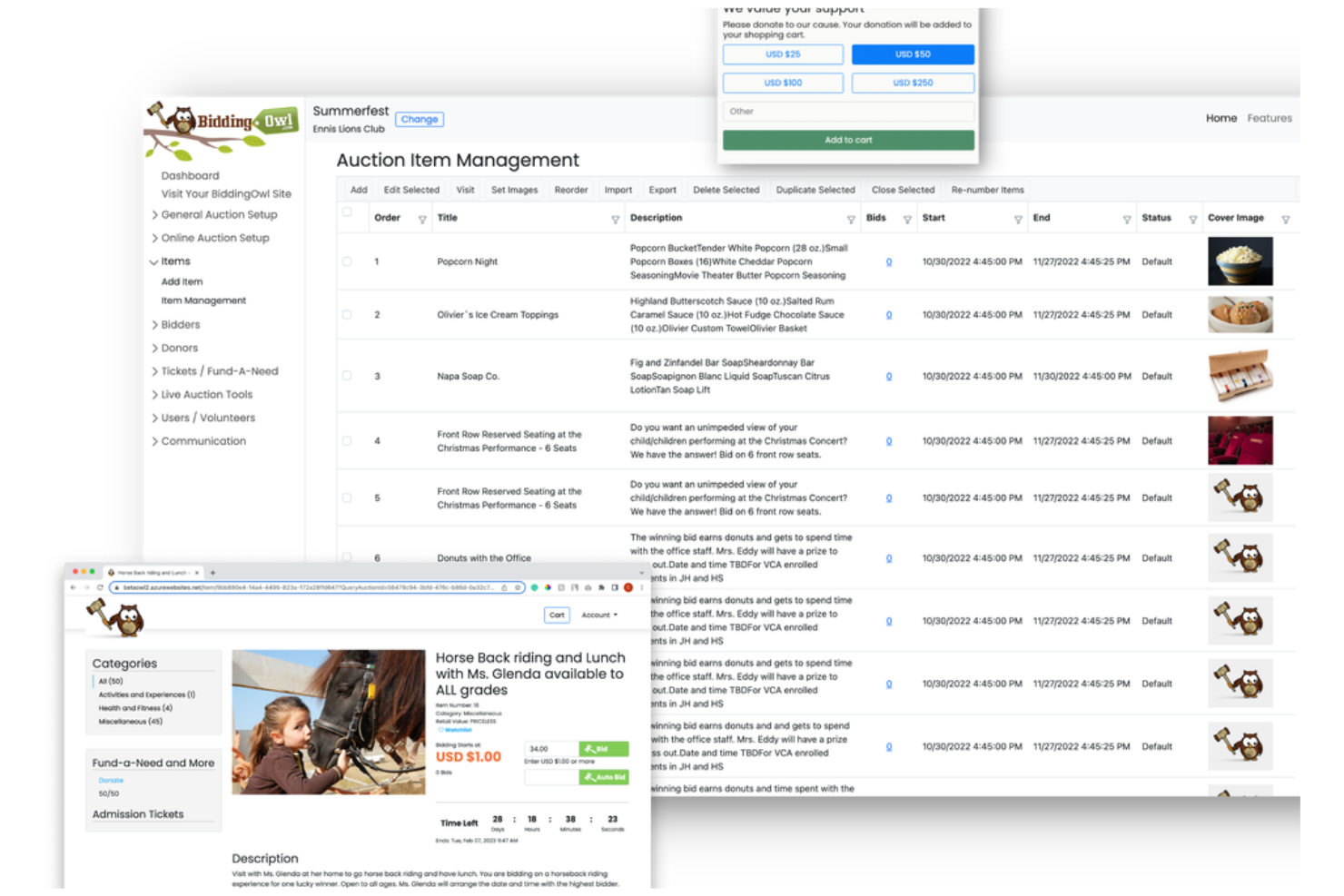This screenshot has height=896, width=1344.
Task: Click the Title column filter icon
Action: click(x=617, y=218)
